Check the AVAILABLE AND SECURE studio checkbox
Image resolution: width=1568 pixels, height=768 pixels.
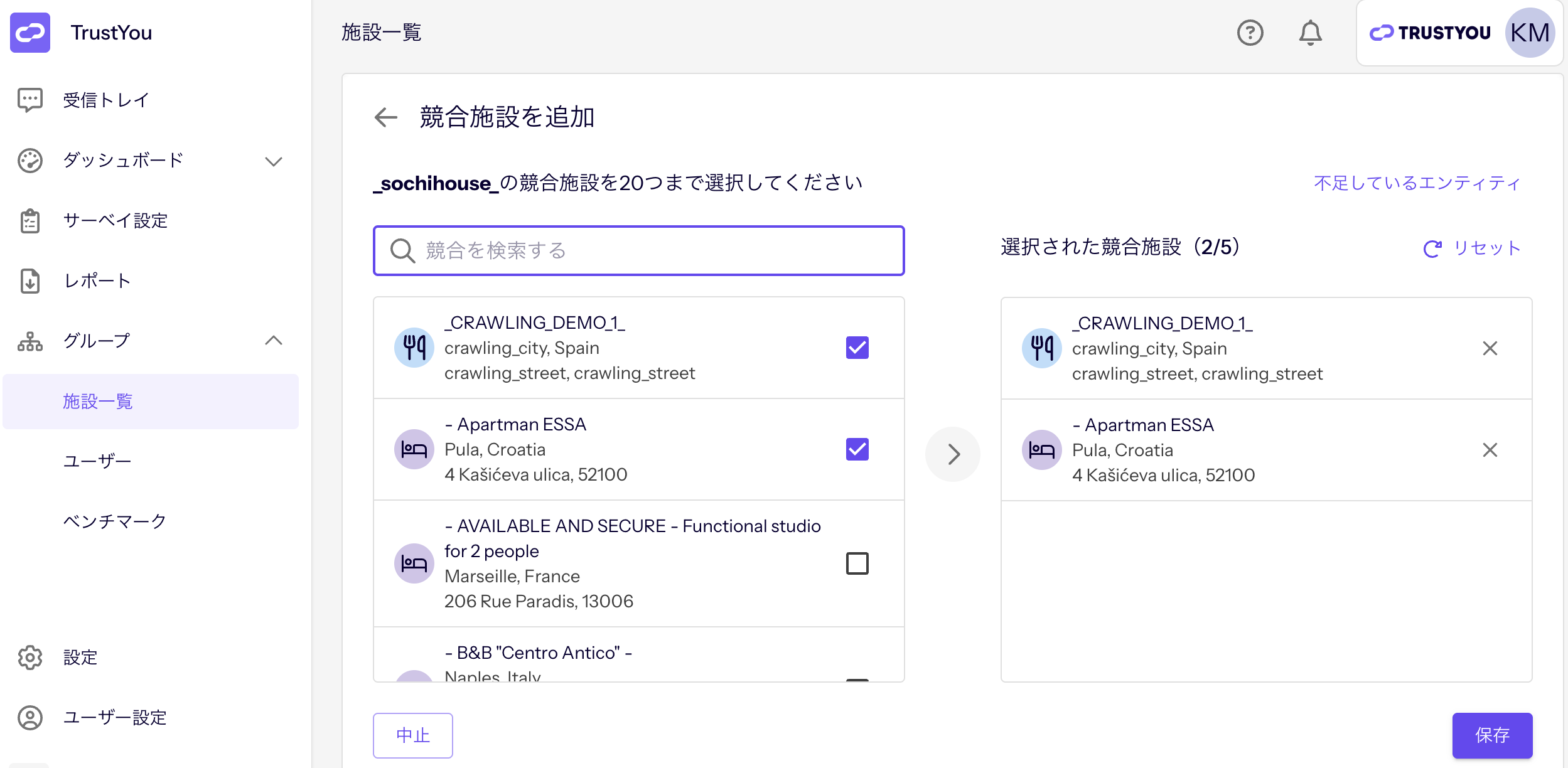click(857, 563)
